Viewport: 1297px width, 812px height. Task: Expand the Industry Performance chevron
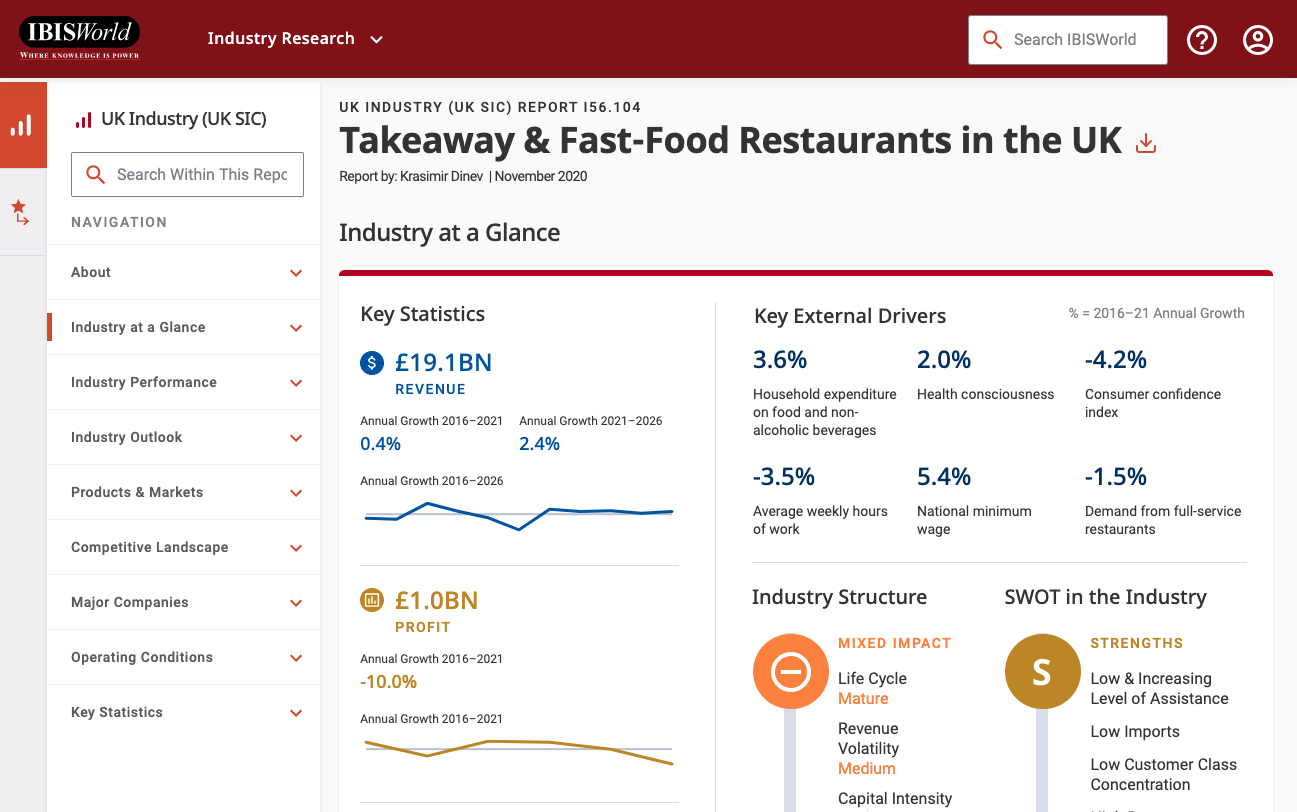click(x=296, y=383)
